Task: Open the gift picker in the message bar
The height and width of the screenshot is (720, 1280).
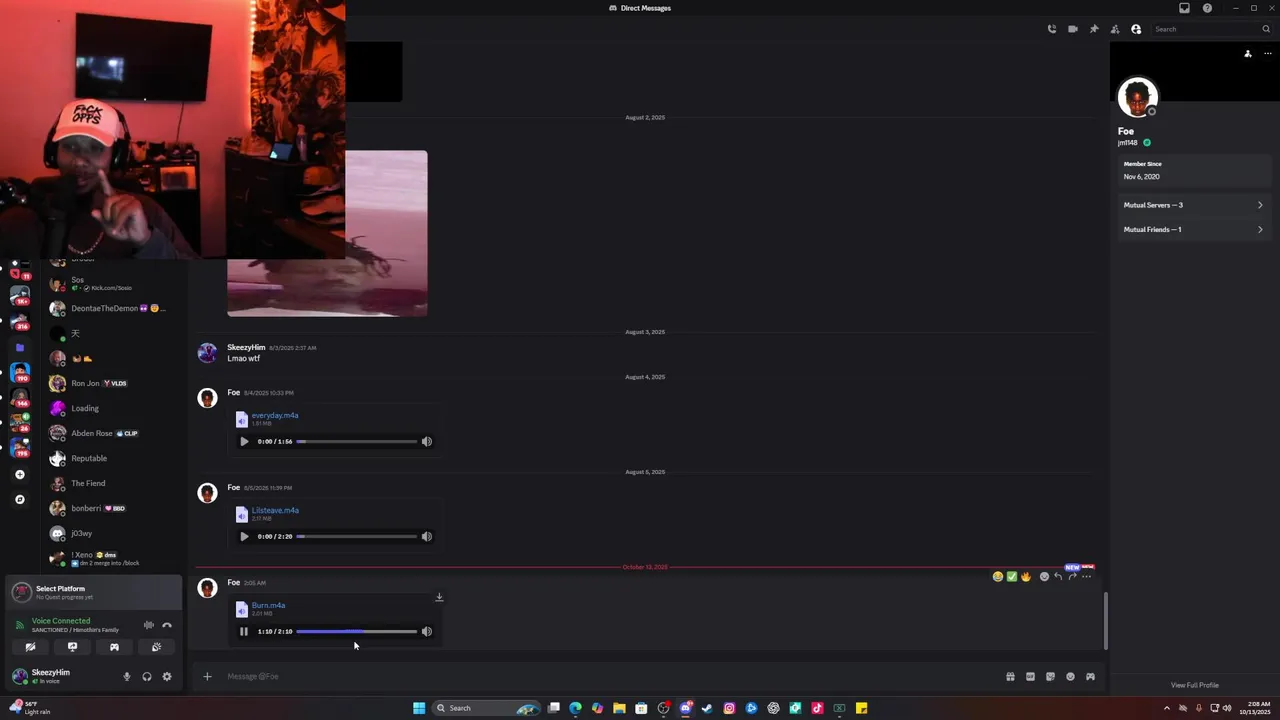Action: click(x=1010, y=677)
